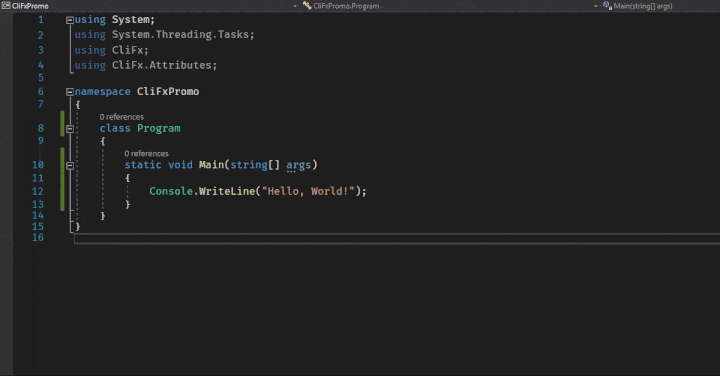Click the void keyword on line 10
720x376 pixels.
click(180, 165)
